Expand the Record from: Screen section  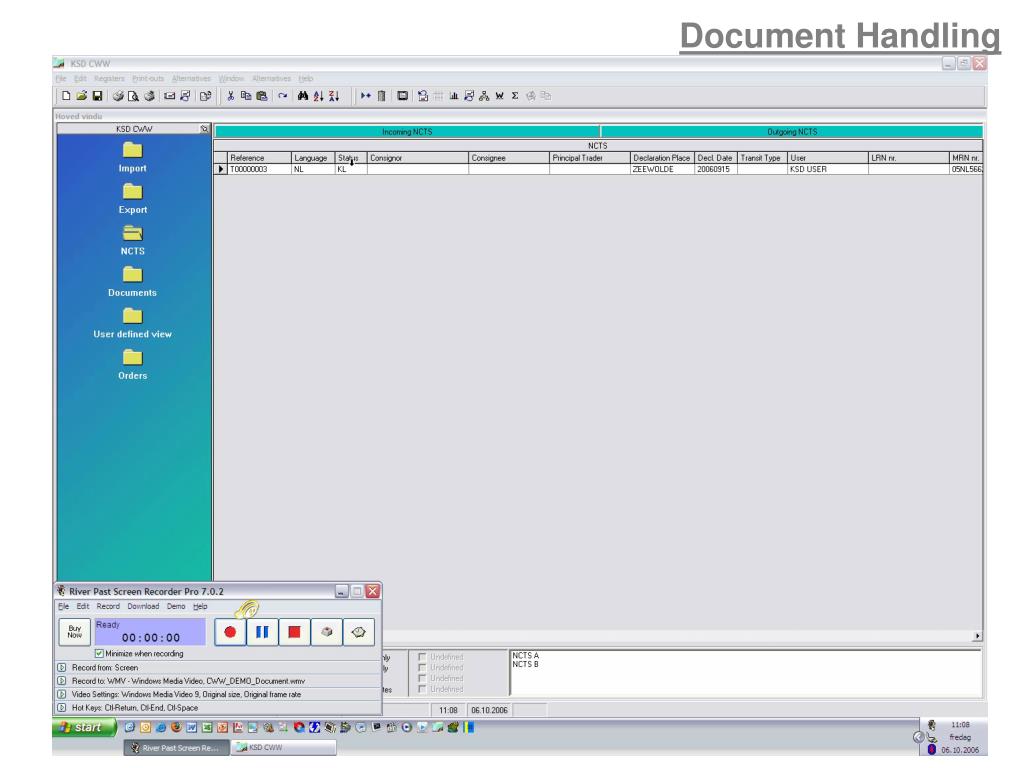coord(61,667)
